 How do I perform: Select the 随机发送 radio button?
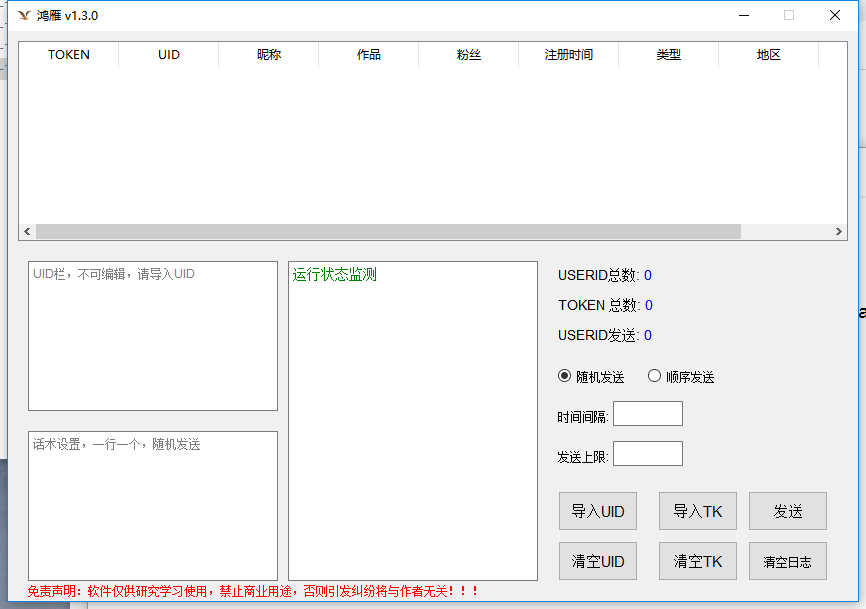pos(565,376)
